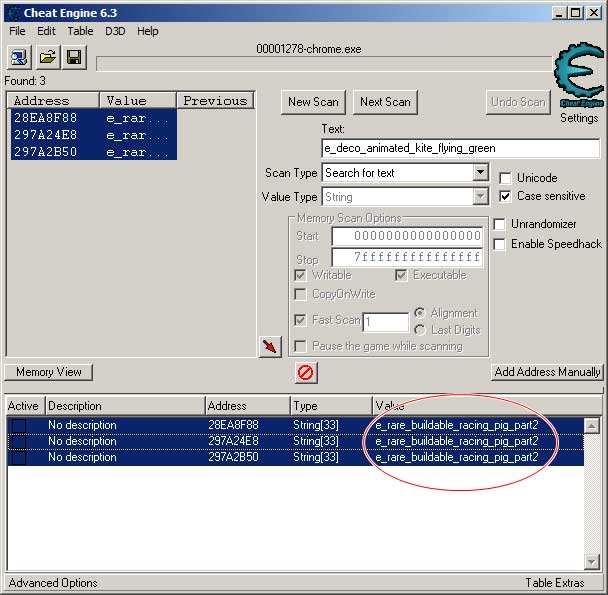The height and width of the screenshot is (595, 608).
Task: Click the address table's Address column header
Action: (247, 406)
